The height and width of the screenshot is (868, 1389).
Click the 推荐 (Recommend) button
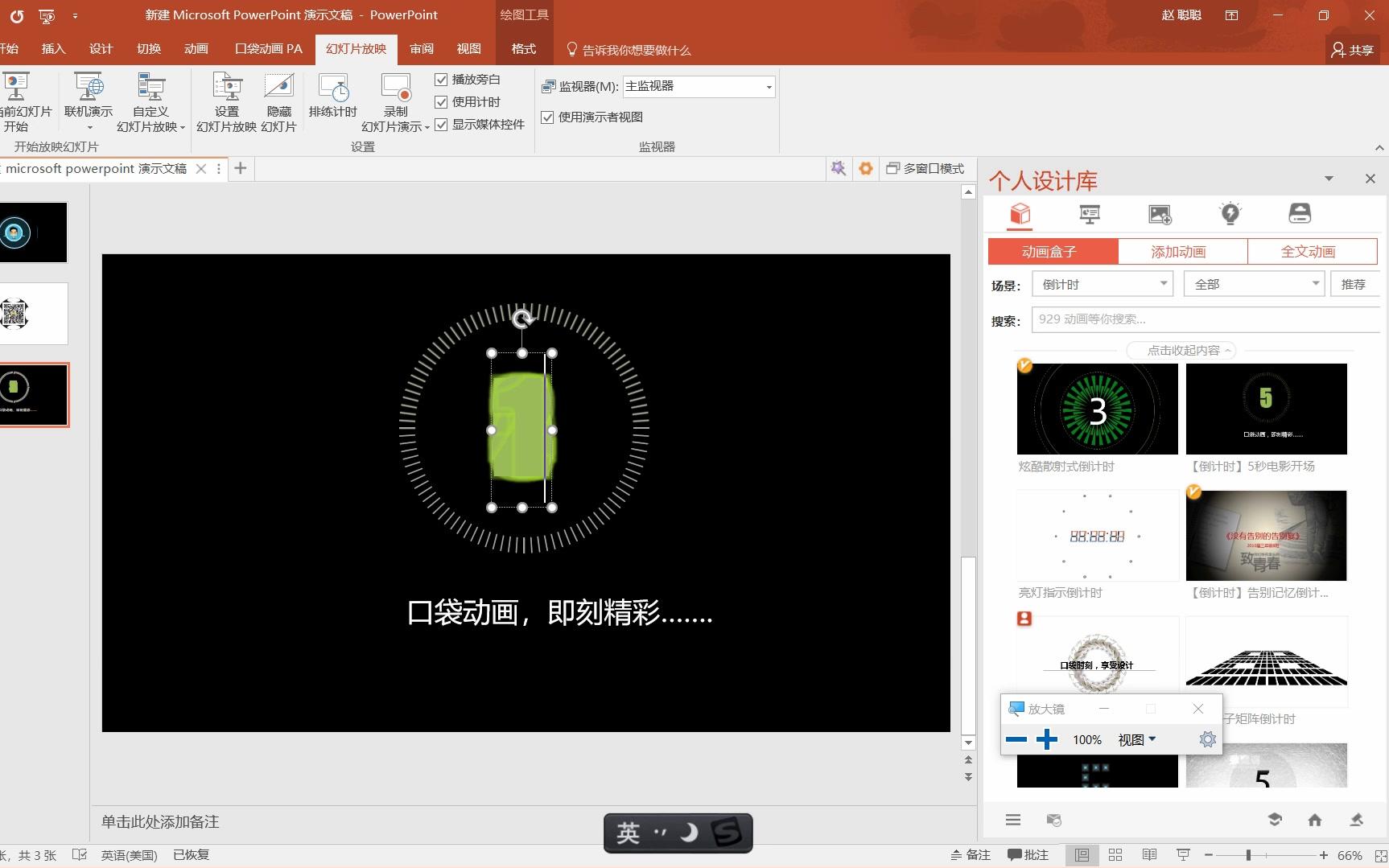click(1354, 284)
